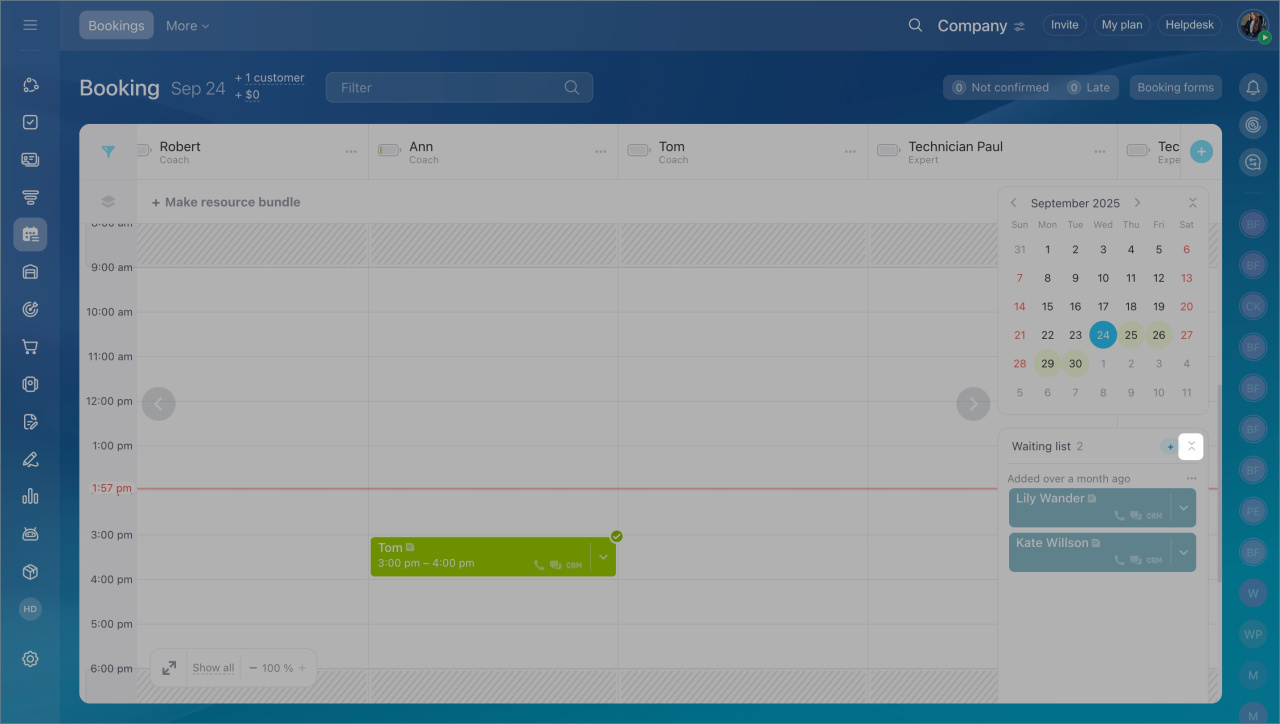Open the Settings gear in sidebar

tap(30, 659)
